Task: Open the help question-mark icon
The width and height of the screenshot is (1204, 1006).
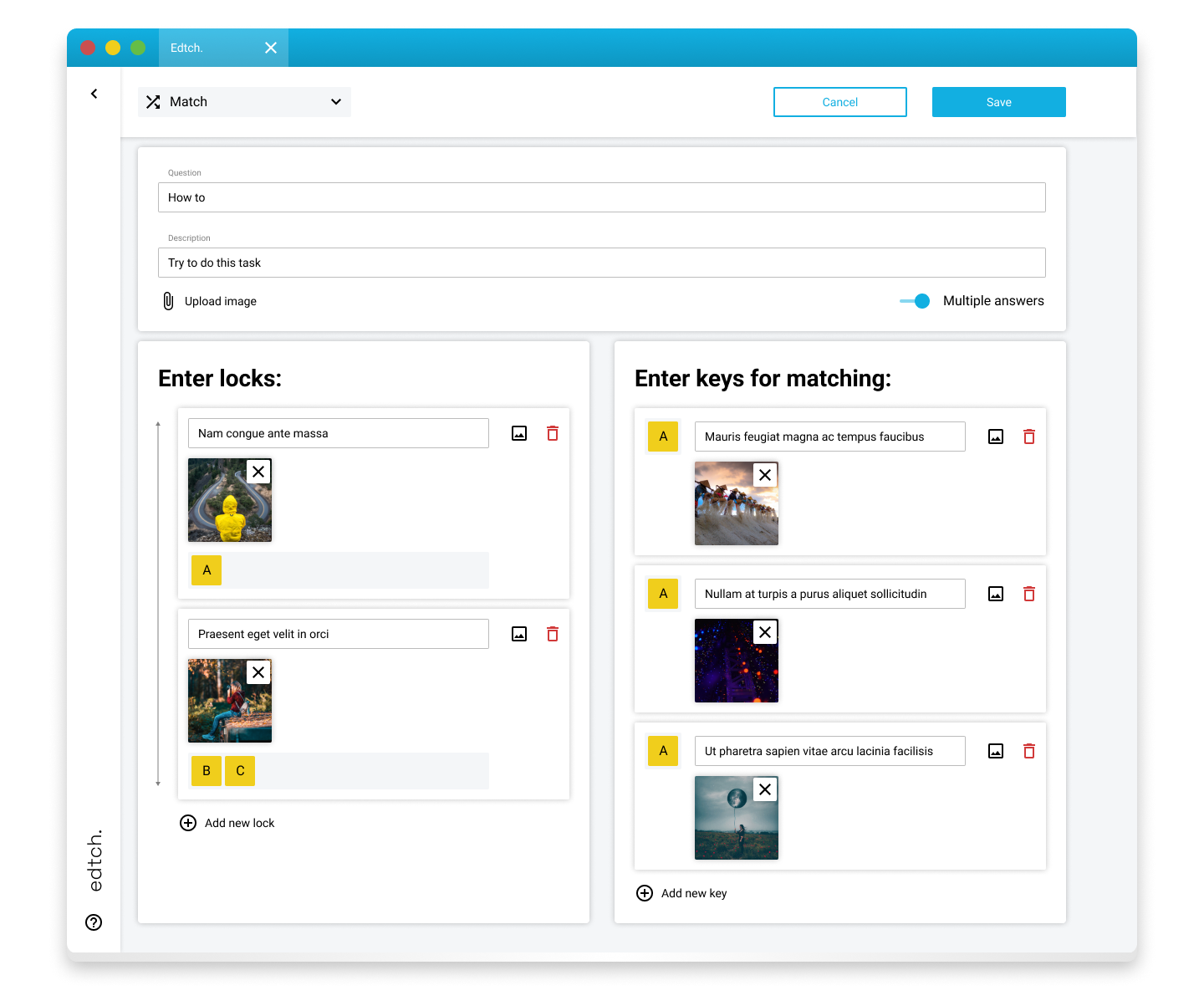Action: click(x=94, y=922)
